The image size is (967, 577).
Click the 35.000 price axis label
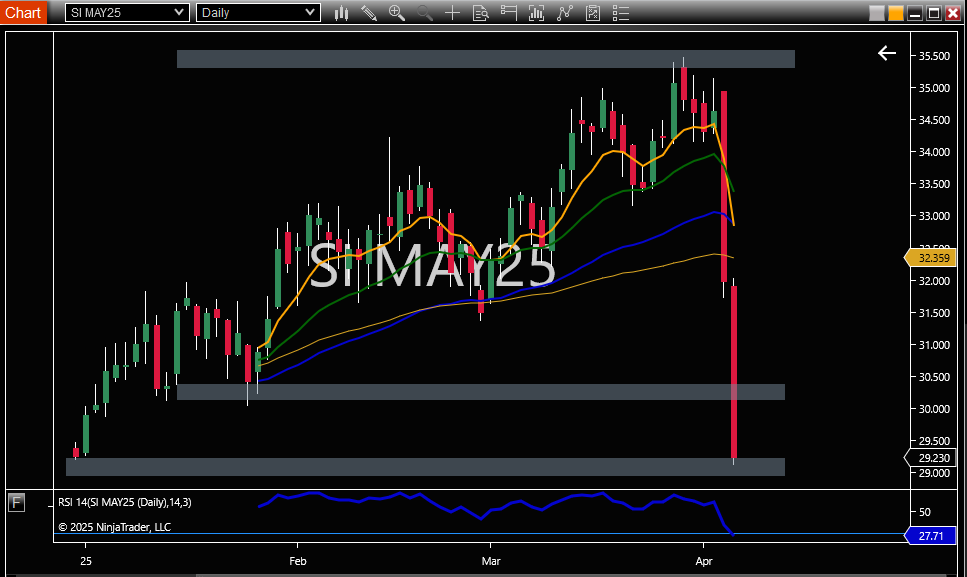pos(934,88)
